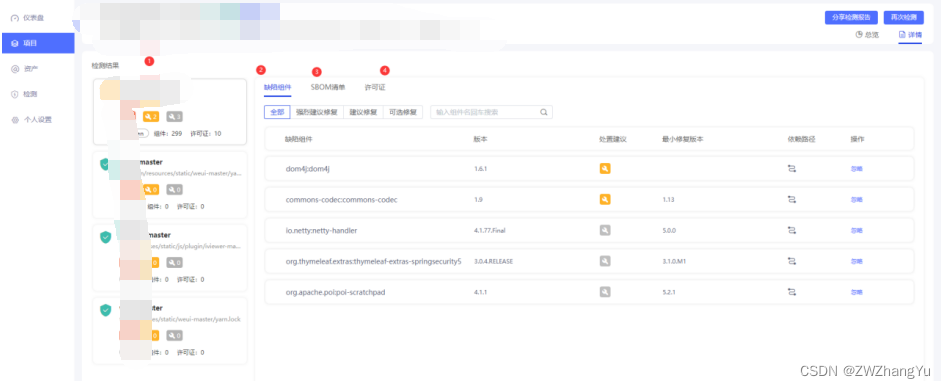
Task: Click the 最小修复版本 column header
Action: (x=682, y=139)
